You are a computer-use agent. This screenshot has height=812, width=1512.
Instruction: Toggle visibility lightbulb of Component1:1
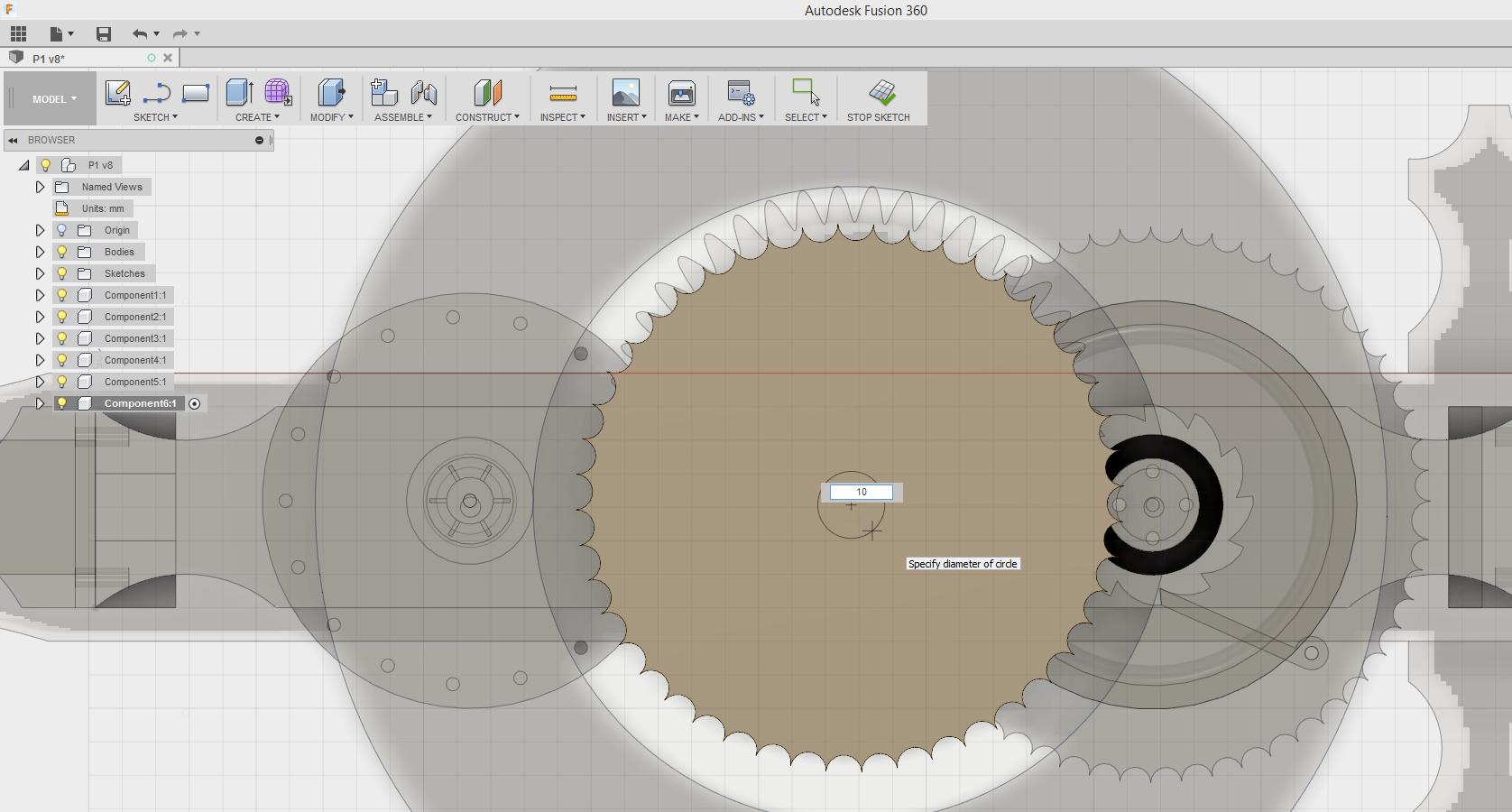tap(62, 295)
